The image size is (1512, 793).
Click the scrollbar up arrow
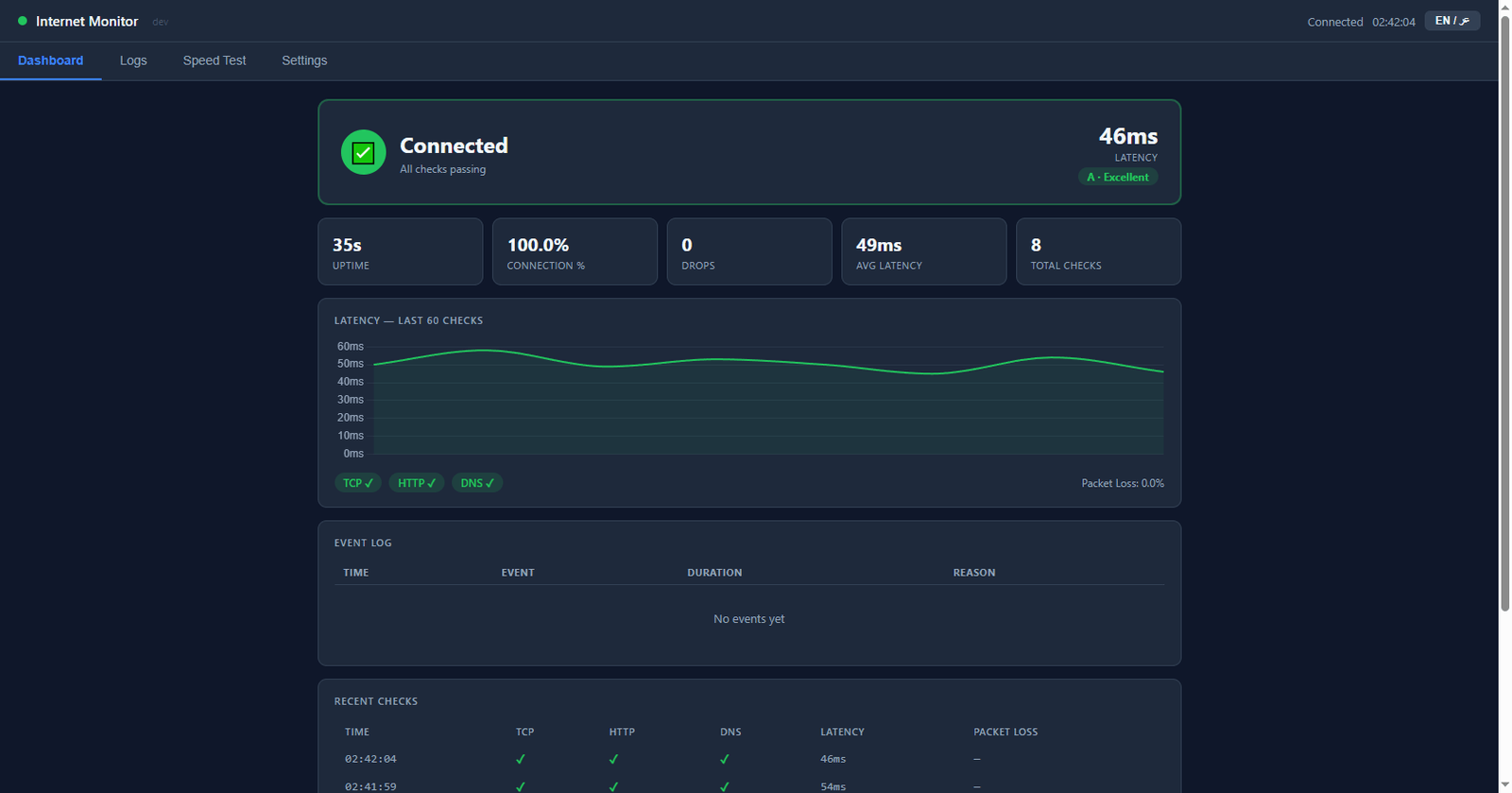[1505, 6]
